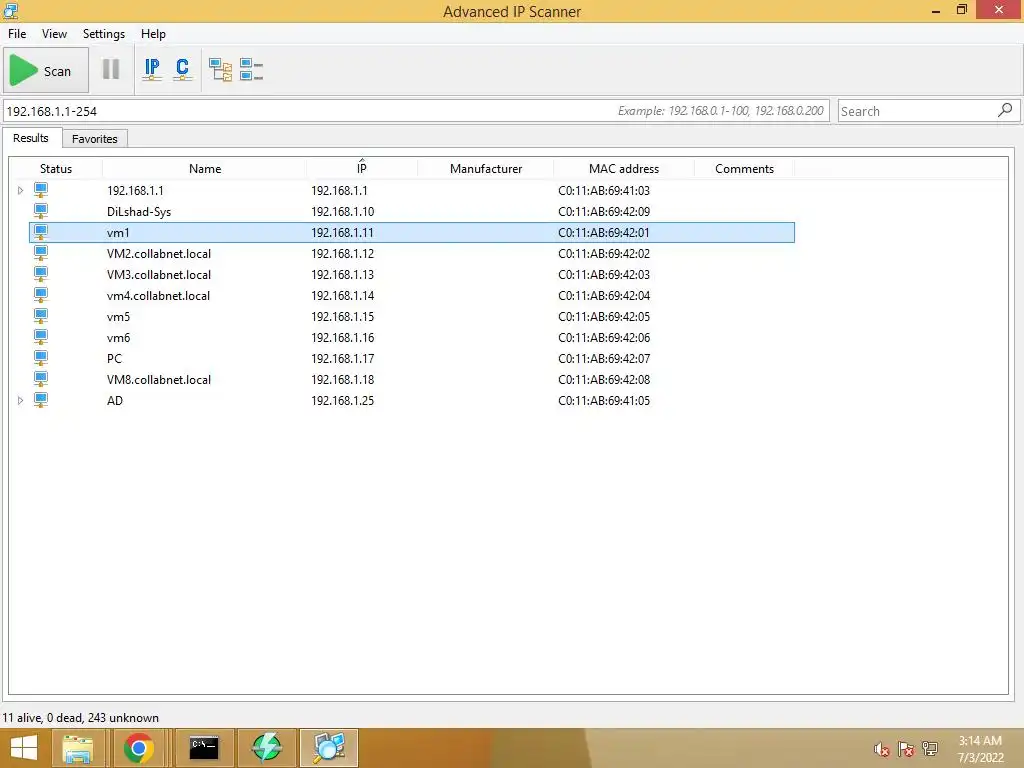Click the computer icon for vm1
Viewport: 1024px width, 768px height.
coord(40,232)
